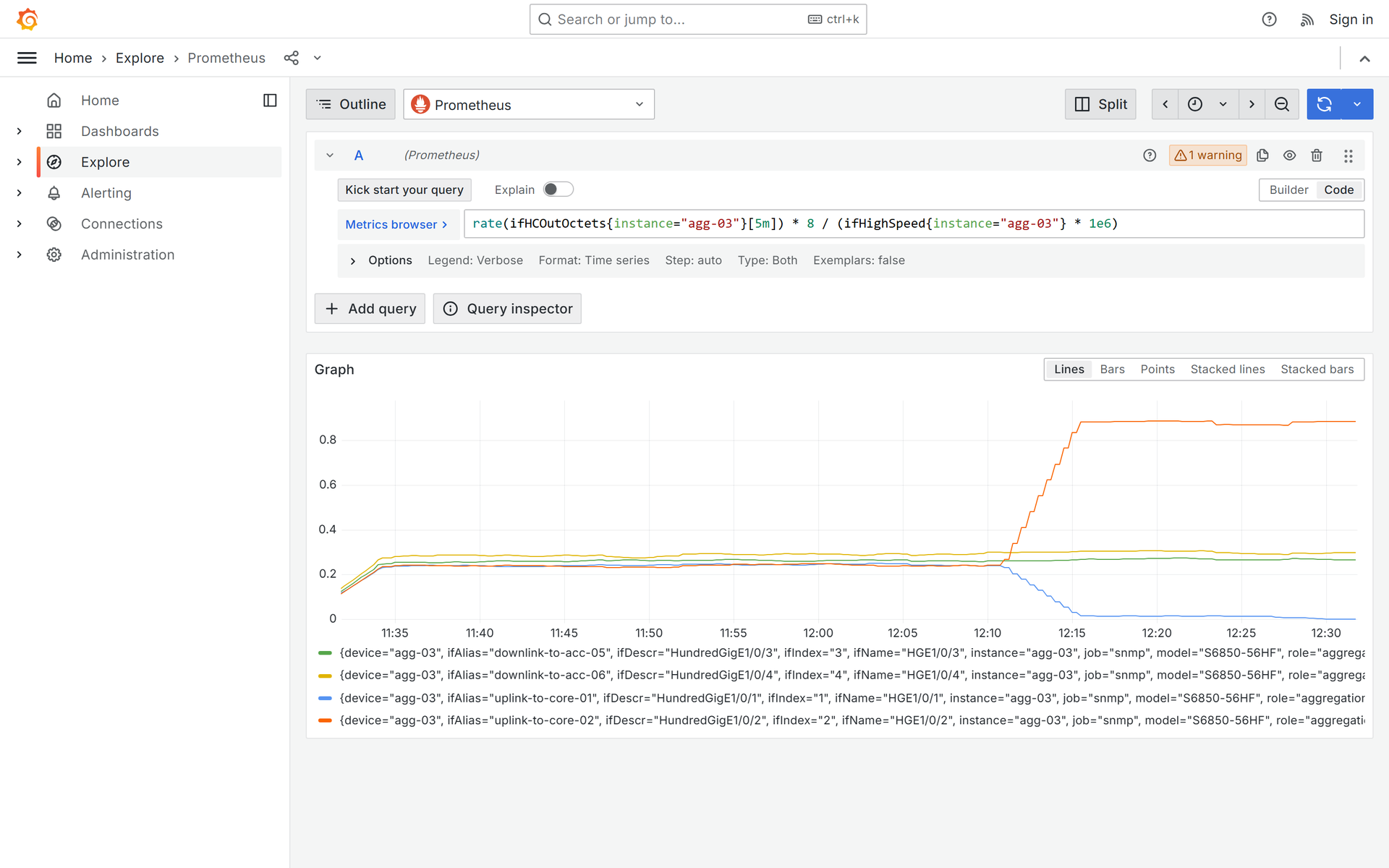Screen dimensions: 1389x868
Task: Open the refresh interval dropdown arrow
Action: coord(1357,104)
